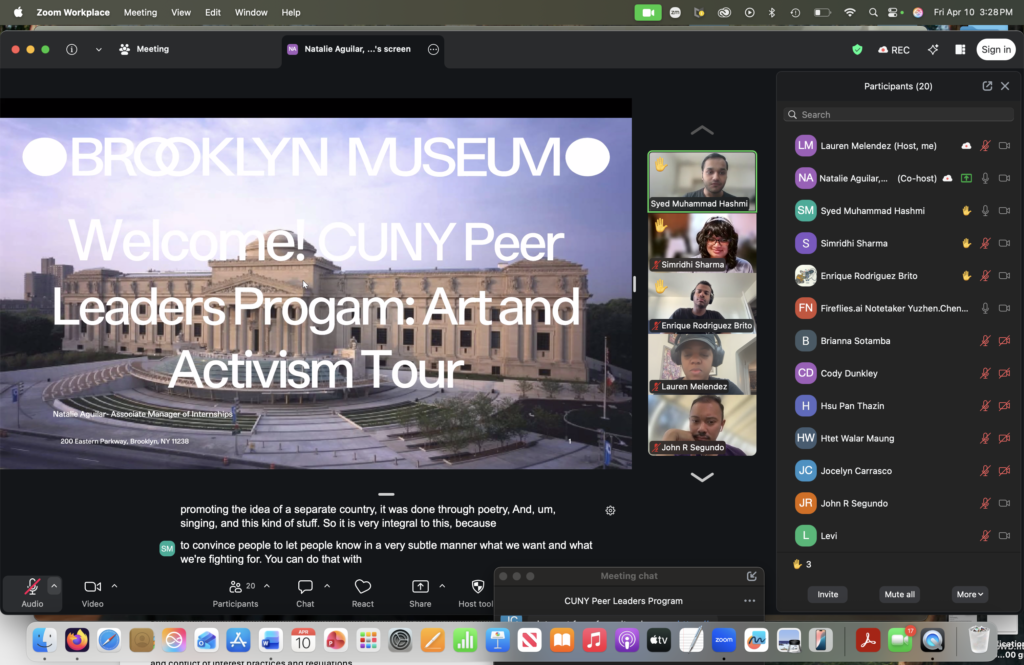Toggle the Audio mute button
The image size is (1024, 665).
[32, 592]
